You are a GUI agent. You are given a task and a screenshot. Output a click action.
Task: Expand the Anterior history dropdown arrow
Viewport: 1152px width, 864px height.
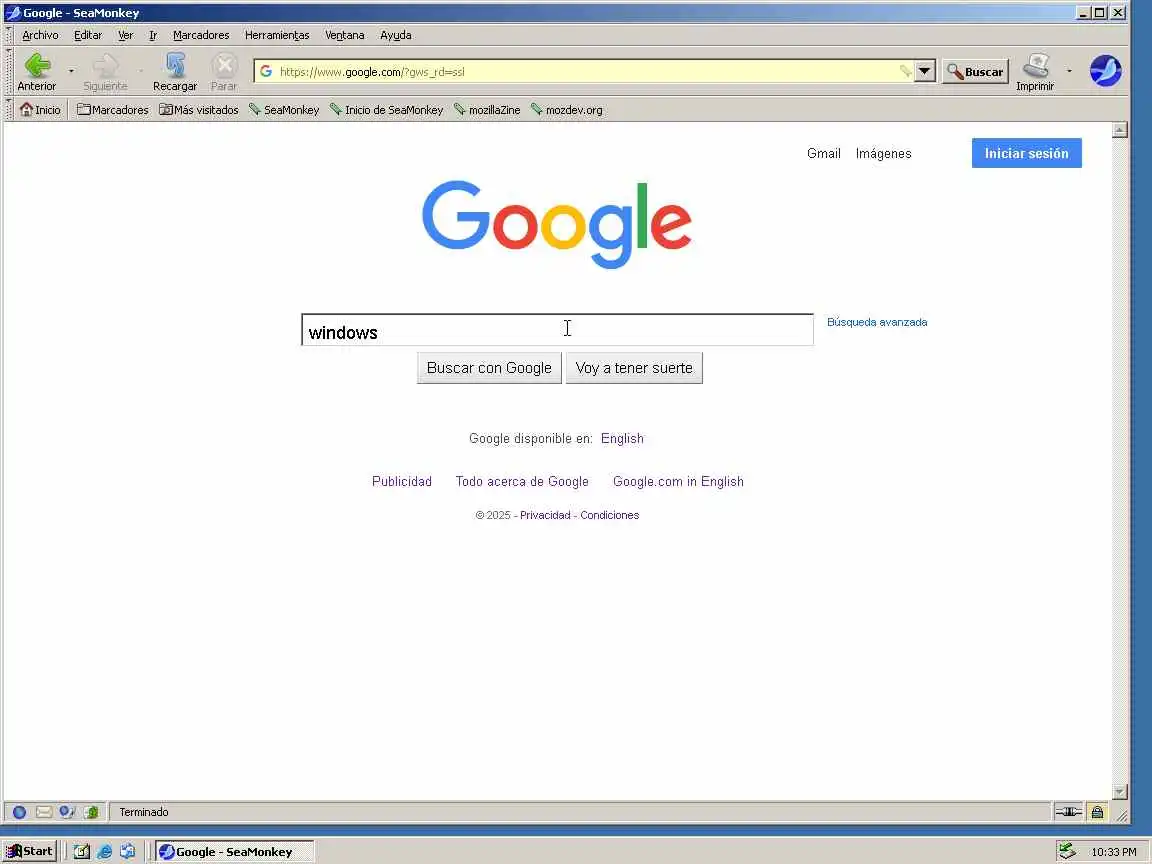click(x=71, y=71)
